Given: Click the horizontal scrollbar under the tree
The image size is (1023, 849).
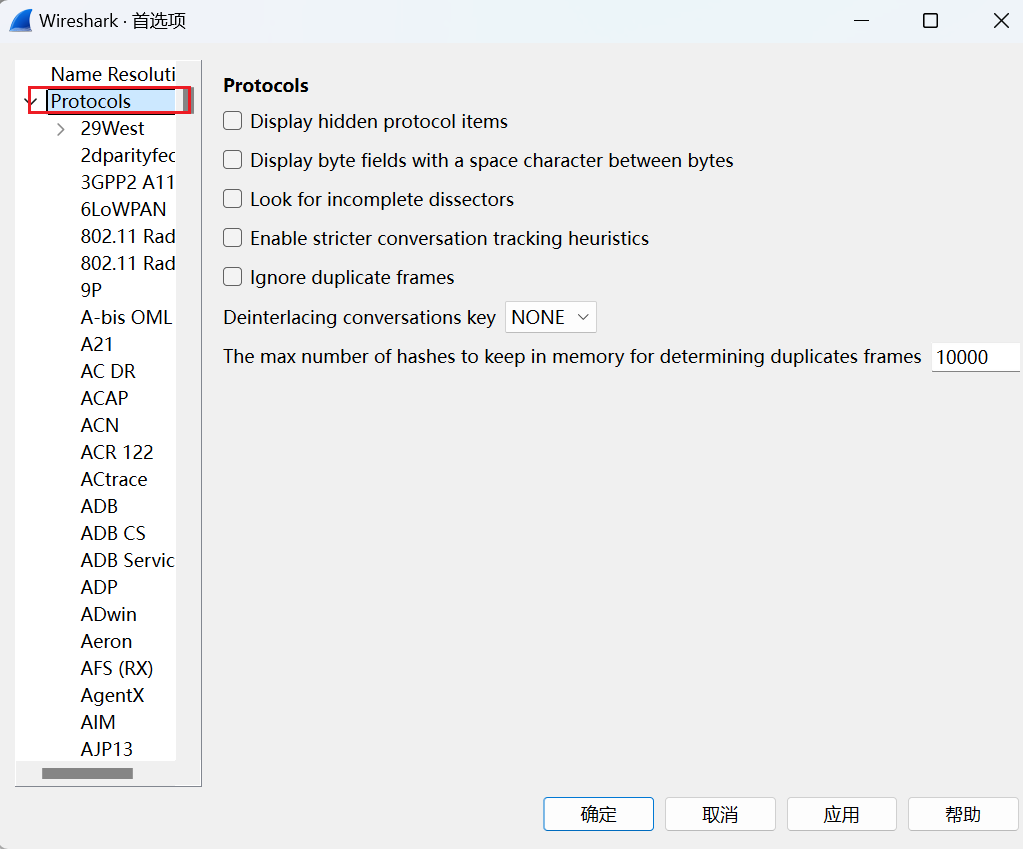Looking at the screenshot, I should 87,773.
